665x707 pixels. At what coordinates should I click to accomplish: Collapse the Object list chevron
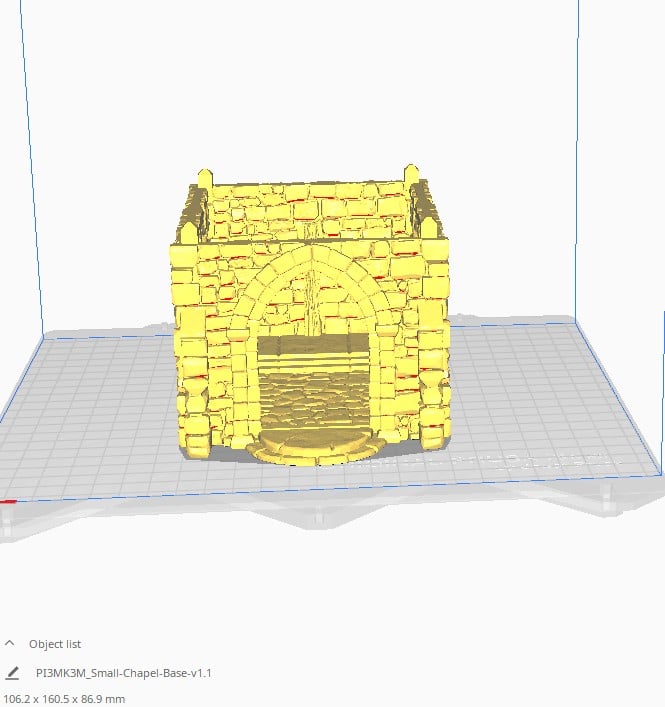click(10, 644)
